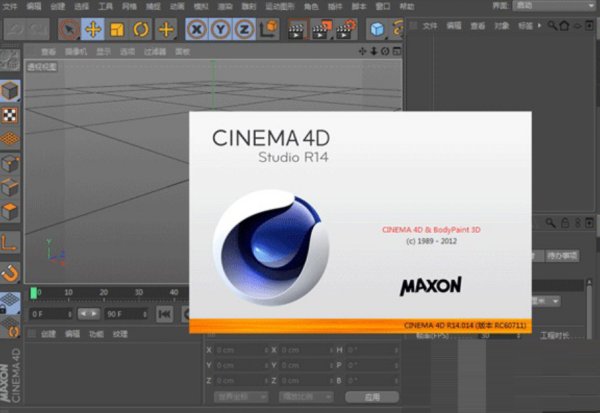Open the 文件 menu in main menu bar
The width and height of the screenshot is (600, 413).
10,6
